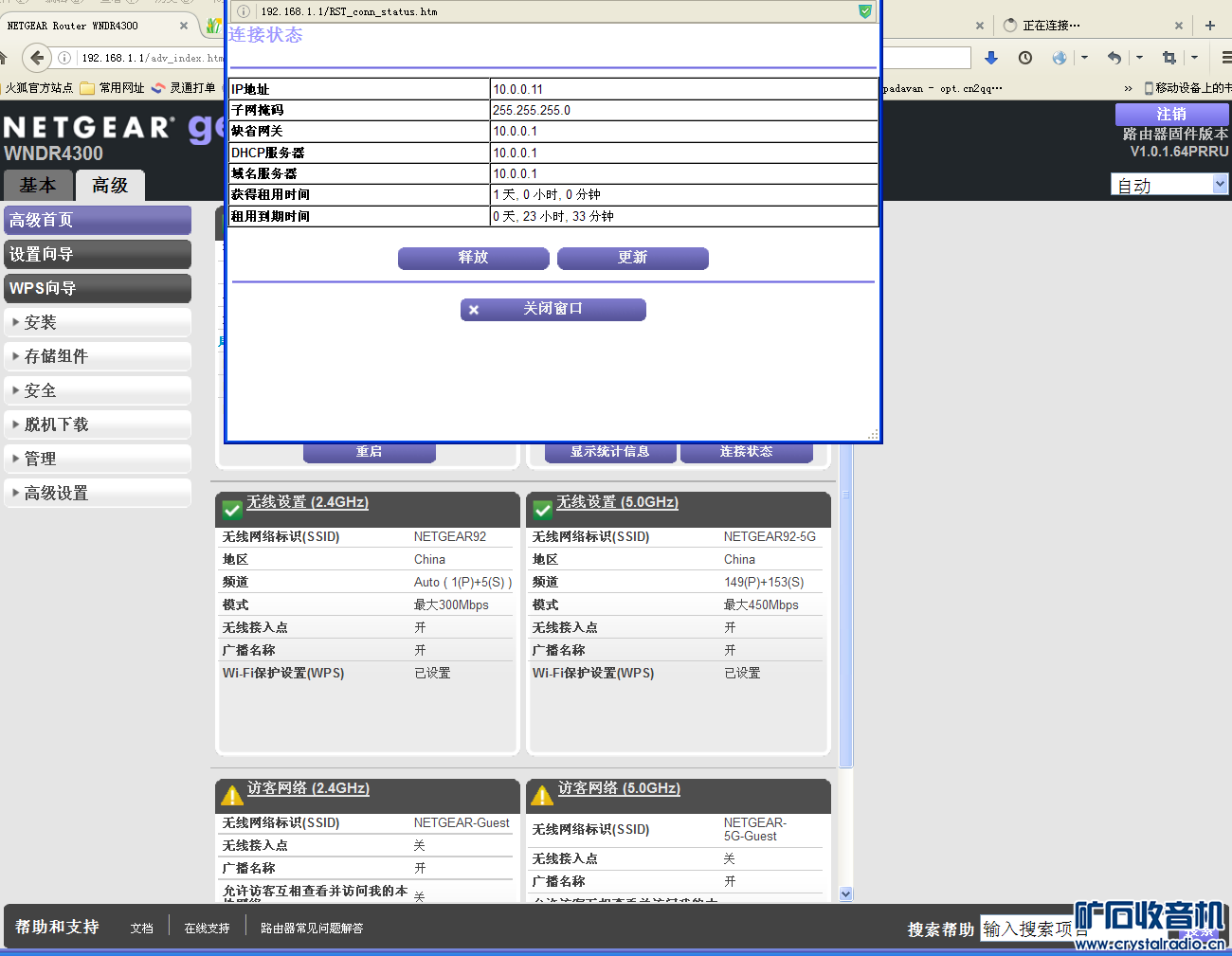1232x956 pixels.
Task: Go back with the browser back arrow
Action: (36, 58)
